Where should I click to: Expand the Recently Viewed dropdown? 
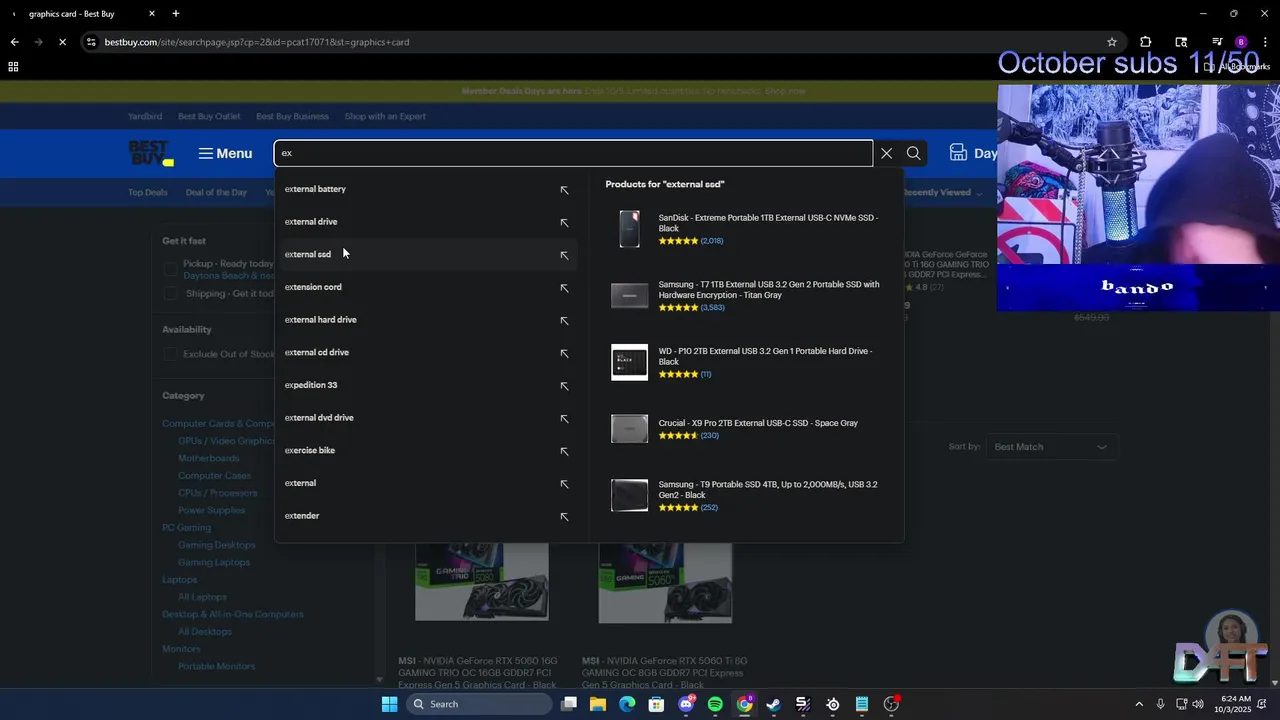click(942, 193)
